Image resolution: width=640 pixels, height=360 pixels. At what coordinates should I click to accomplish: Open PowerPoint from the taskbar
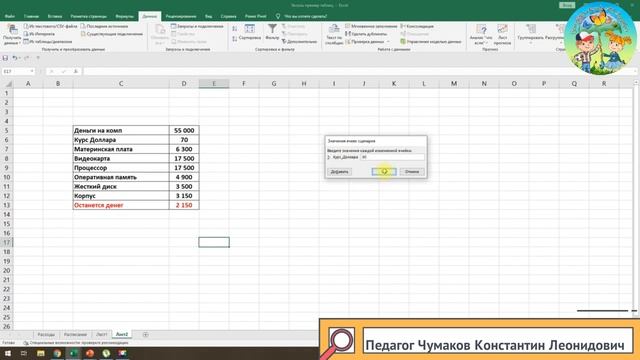(90, 353)
